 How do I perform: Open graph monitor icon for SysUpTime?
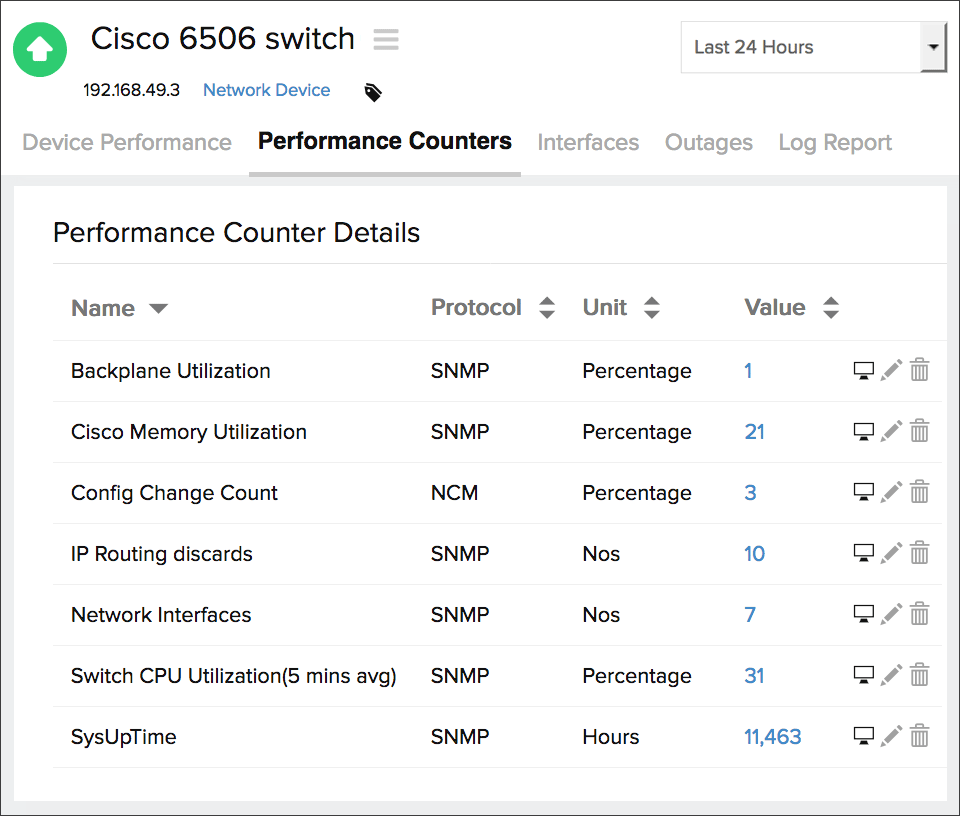[864, 736]
